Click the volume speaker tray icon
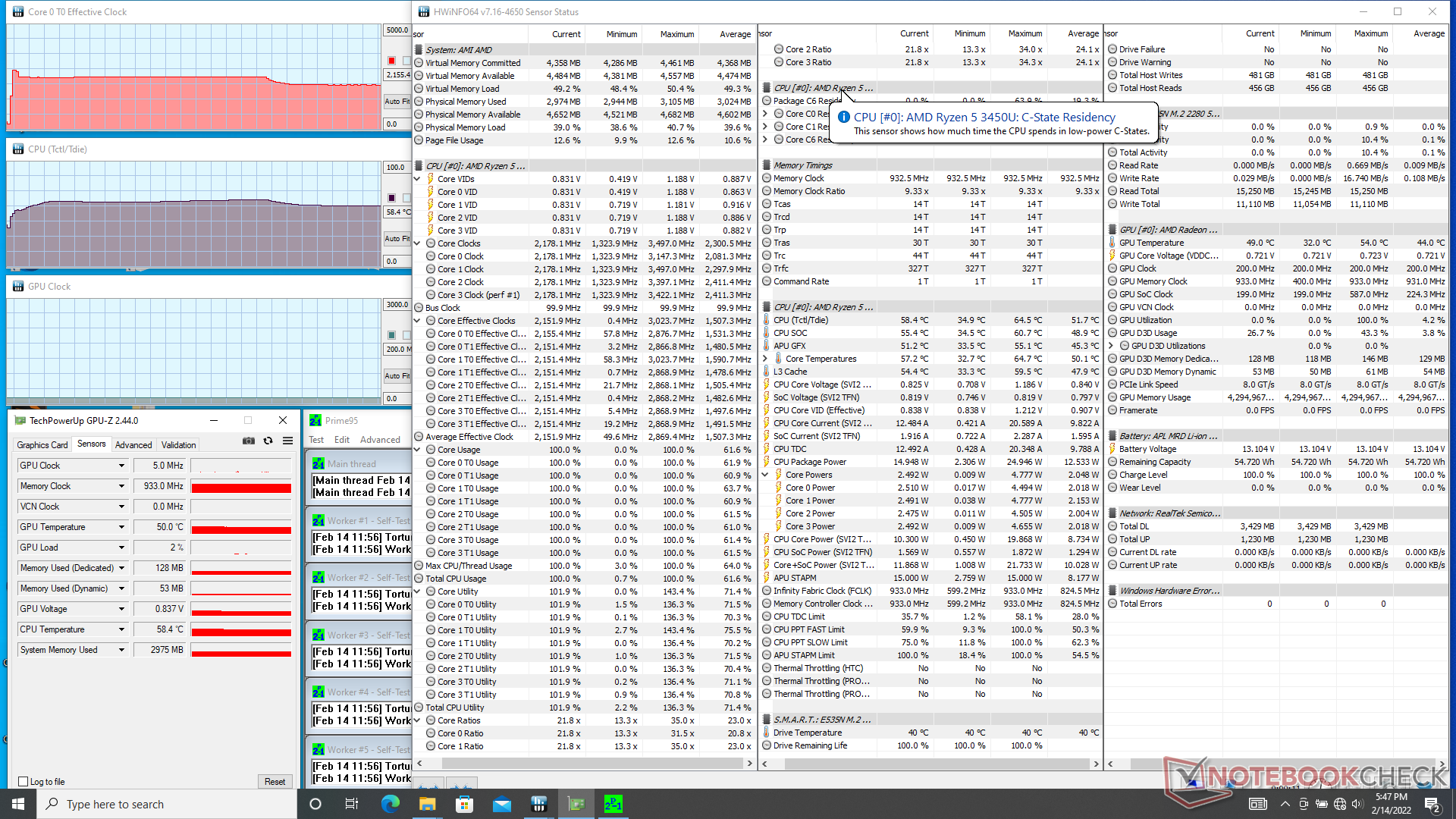This screenshot has width=1456, height=819. [x=1358, y=804]
